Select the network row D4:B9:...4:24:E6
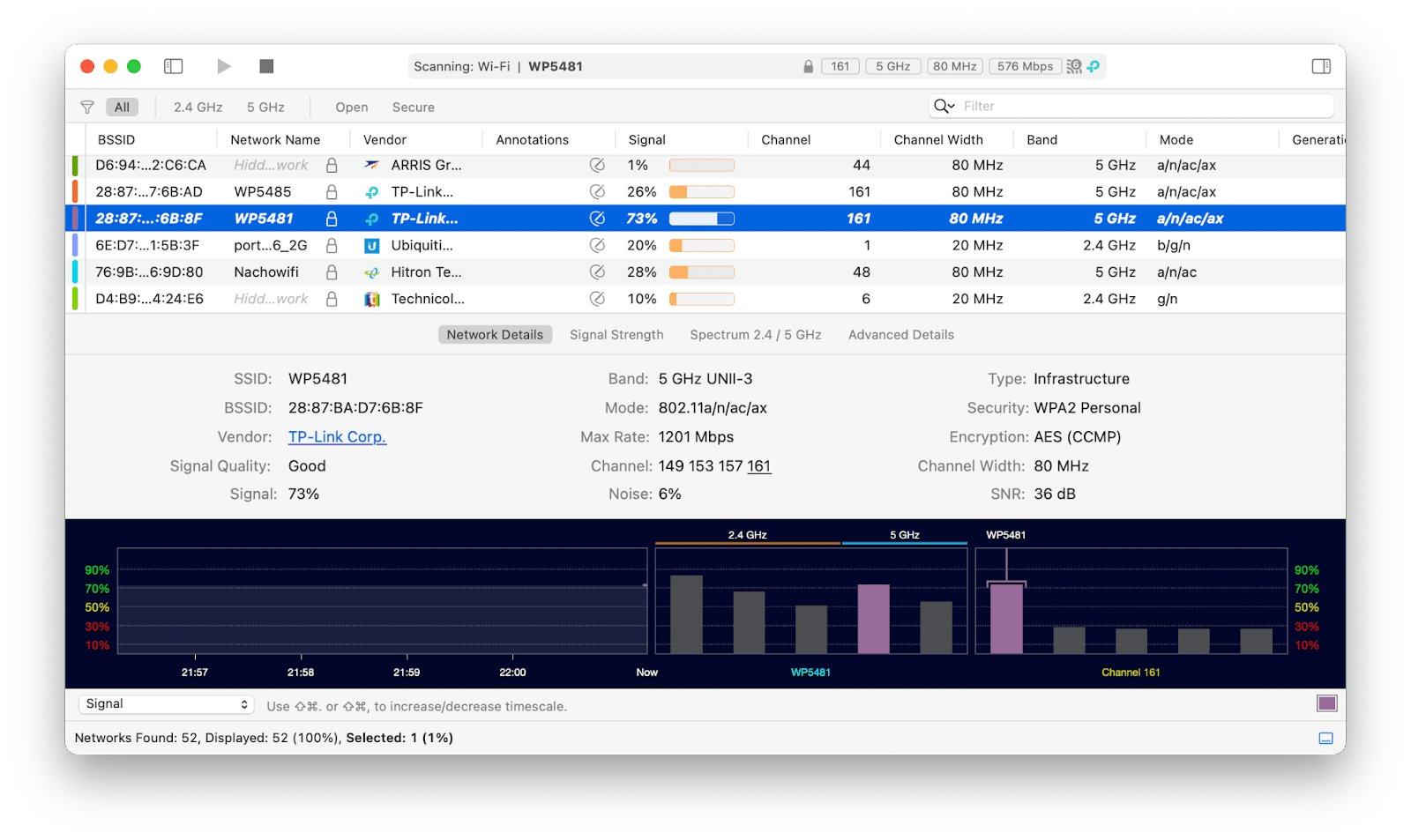Image resolution: width=1411 pixels, height=840 pixels. 705,299
